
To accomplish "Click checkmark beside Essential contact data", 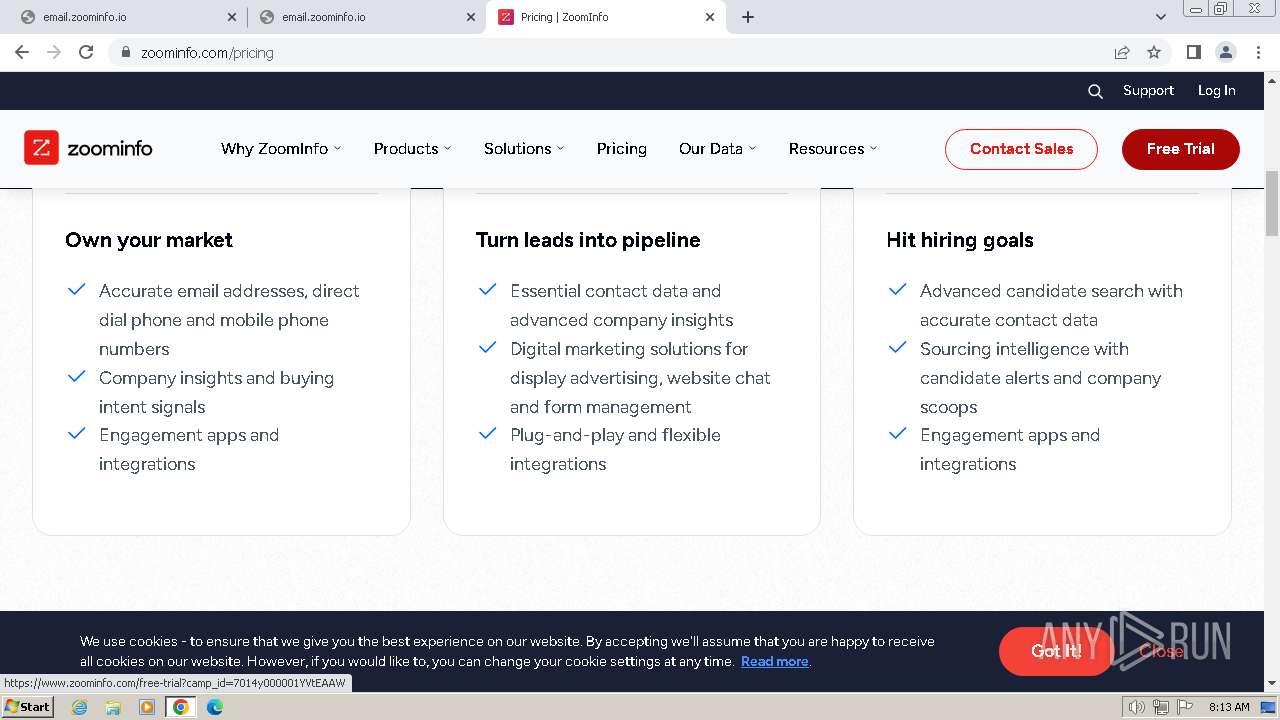I will (487, 290).
